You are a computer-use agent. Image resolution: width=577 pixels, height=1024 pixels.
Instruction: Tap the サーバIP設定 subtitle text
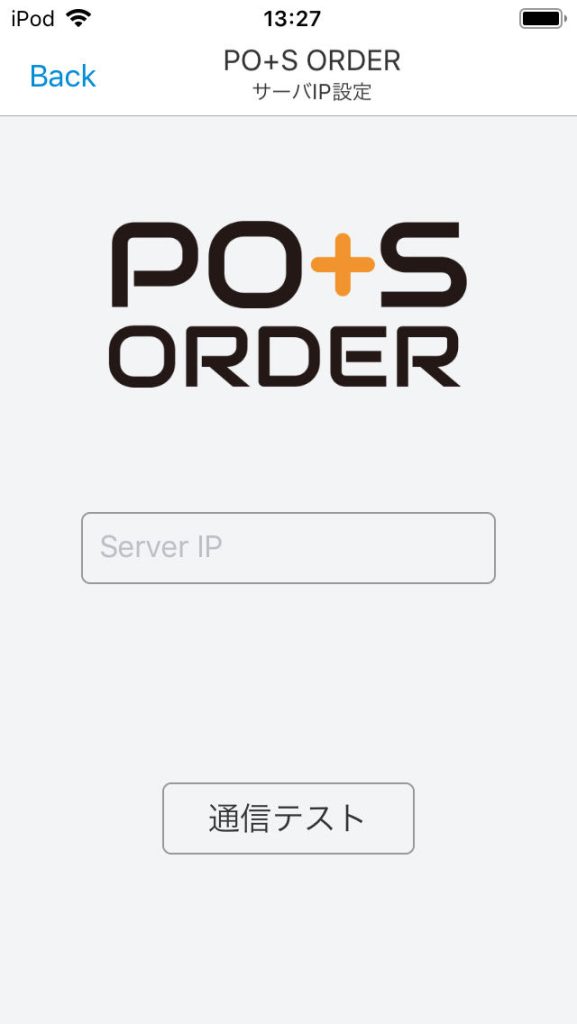(x=312, y=92)
